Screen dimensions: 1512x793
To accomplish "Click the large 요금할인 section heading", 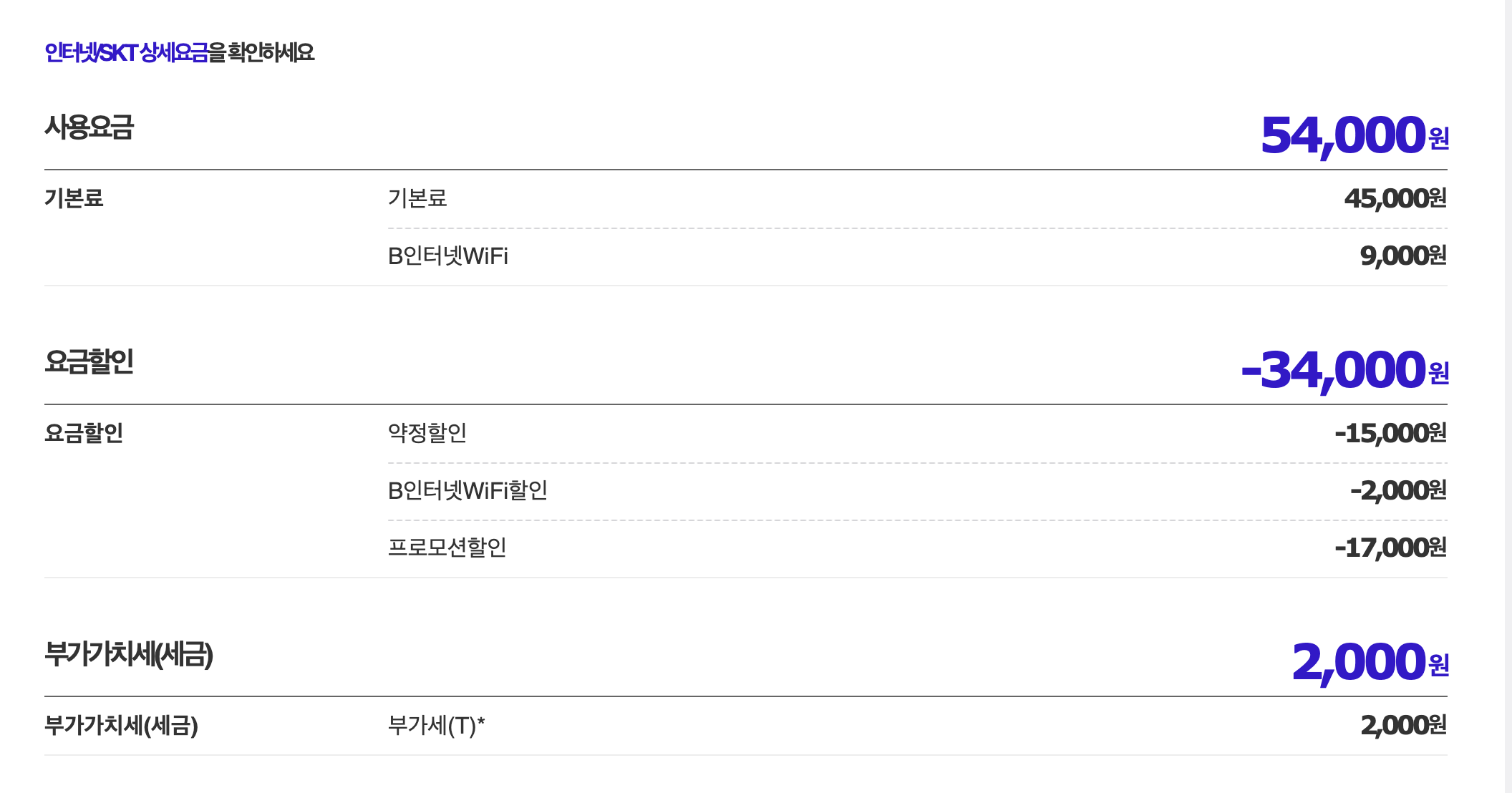I will (89, 361).
